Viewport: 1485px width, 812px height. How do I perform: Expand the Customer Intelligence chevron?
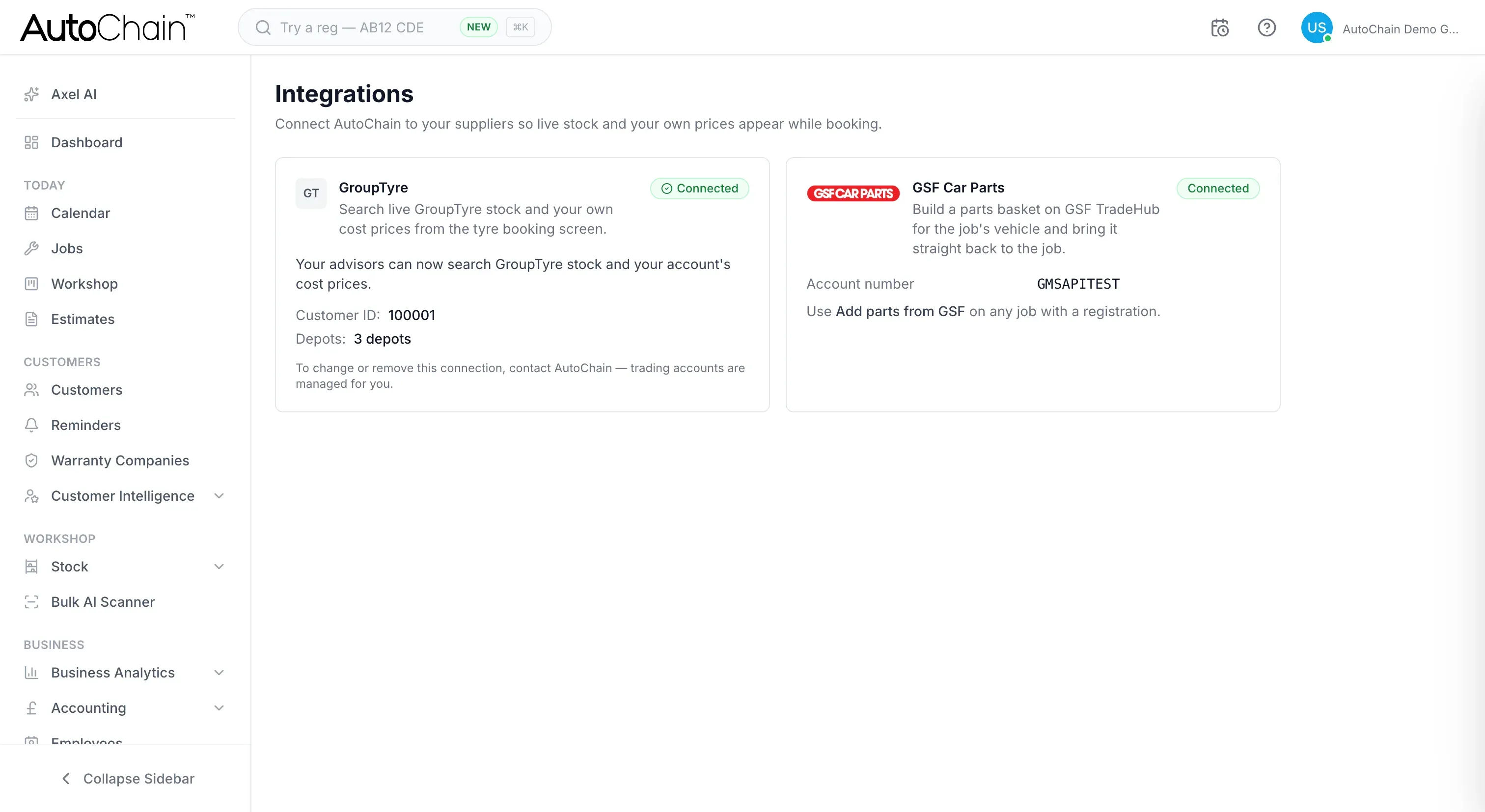click(x=219, y=496)
